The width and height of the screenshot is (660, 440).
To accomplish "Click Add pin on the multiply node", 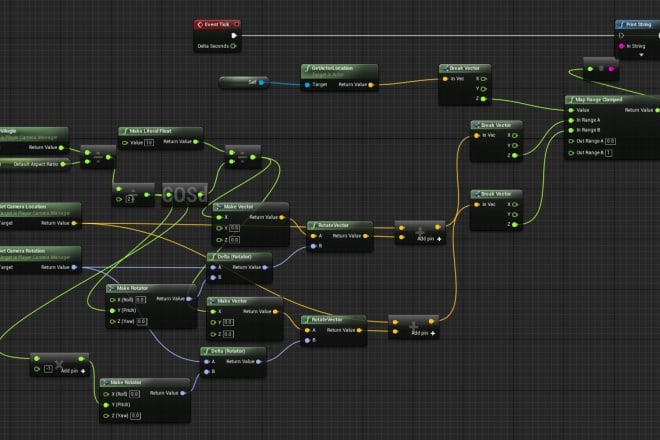I will (x=73, y=371).
